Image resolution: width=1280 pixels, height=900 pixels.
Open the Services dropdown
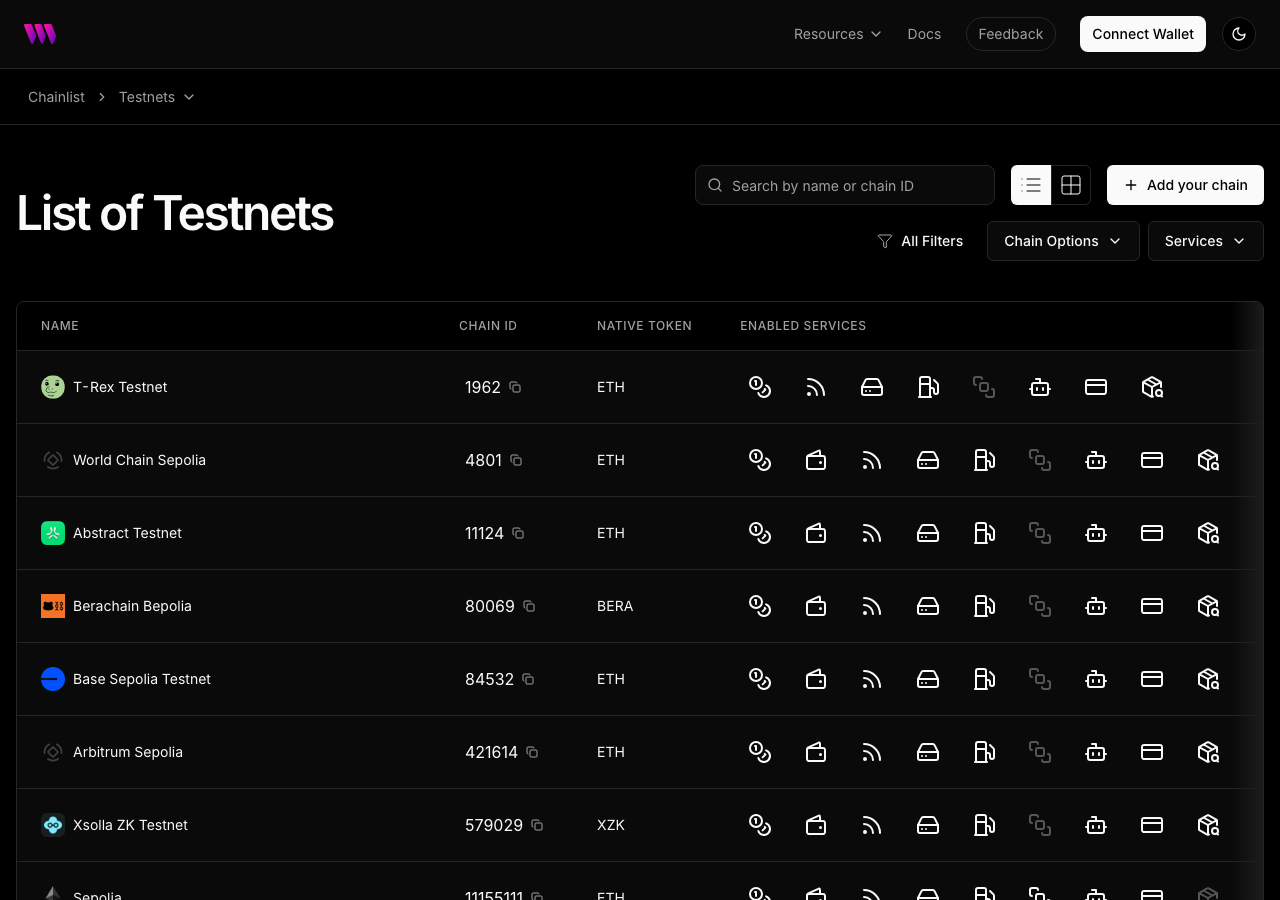(x=1206, y=241)
